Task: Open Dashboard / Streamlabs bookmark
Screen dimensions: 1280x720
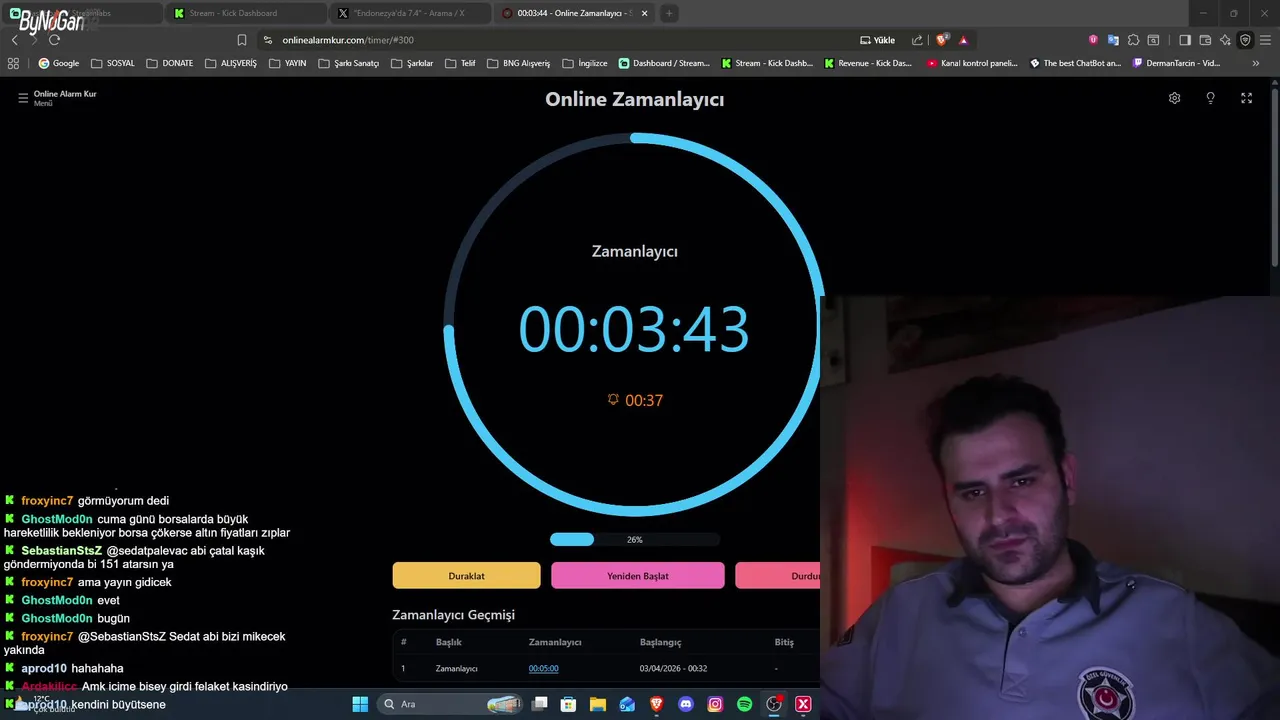Action: (664, 63)
